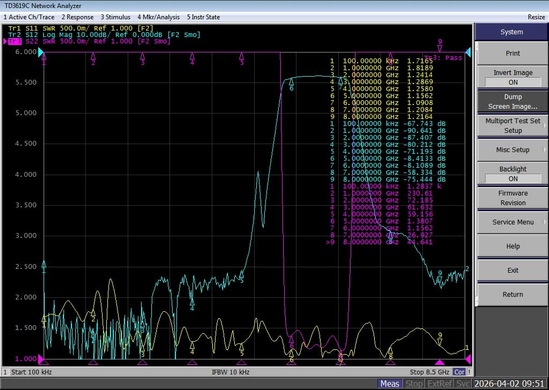Expand the Service Menu submenu

click(513, 222)
